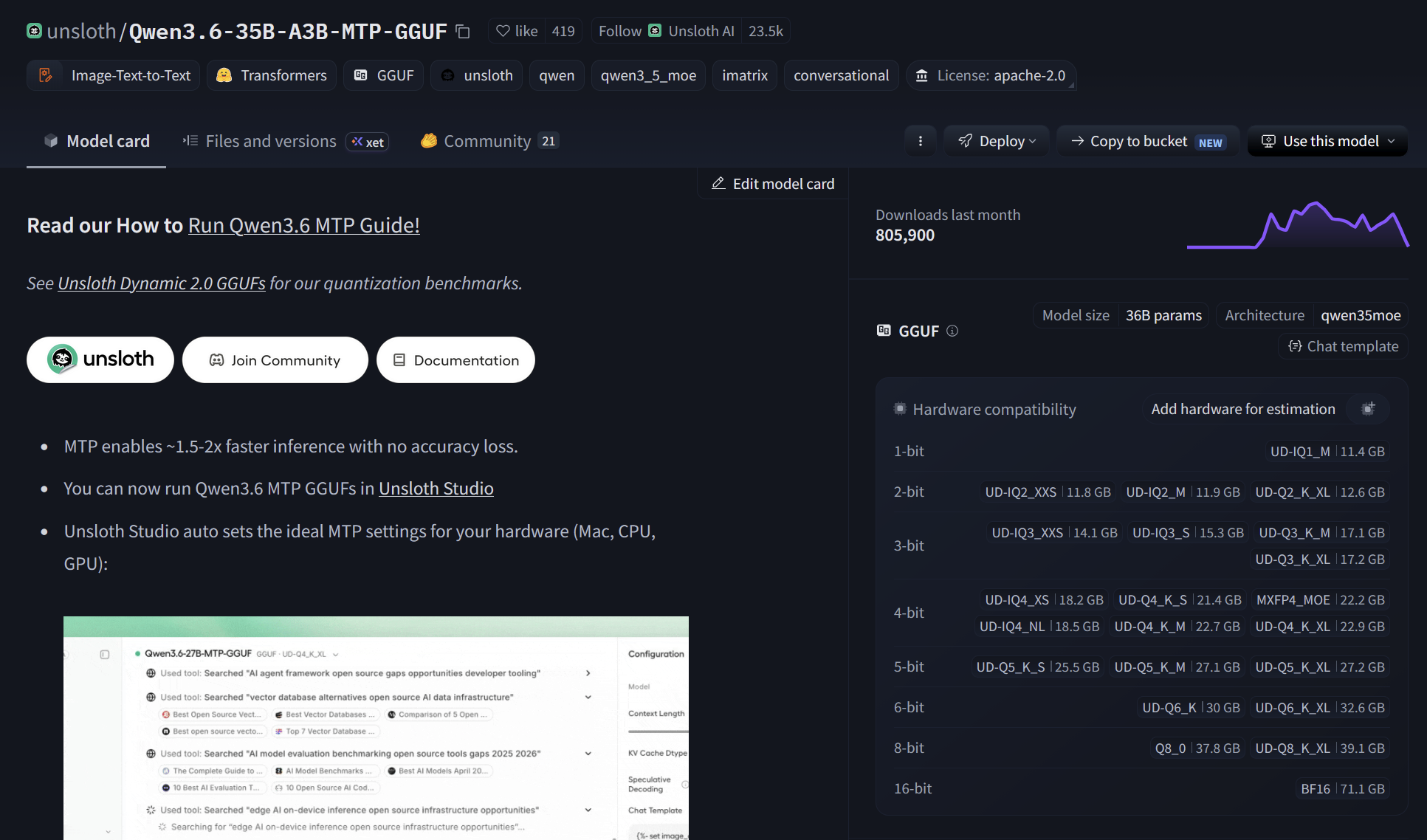Viewport: 1427px width, 840px height.
Task: Open the 23.5k followers count
Action: [x=766, y=31]
